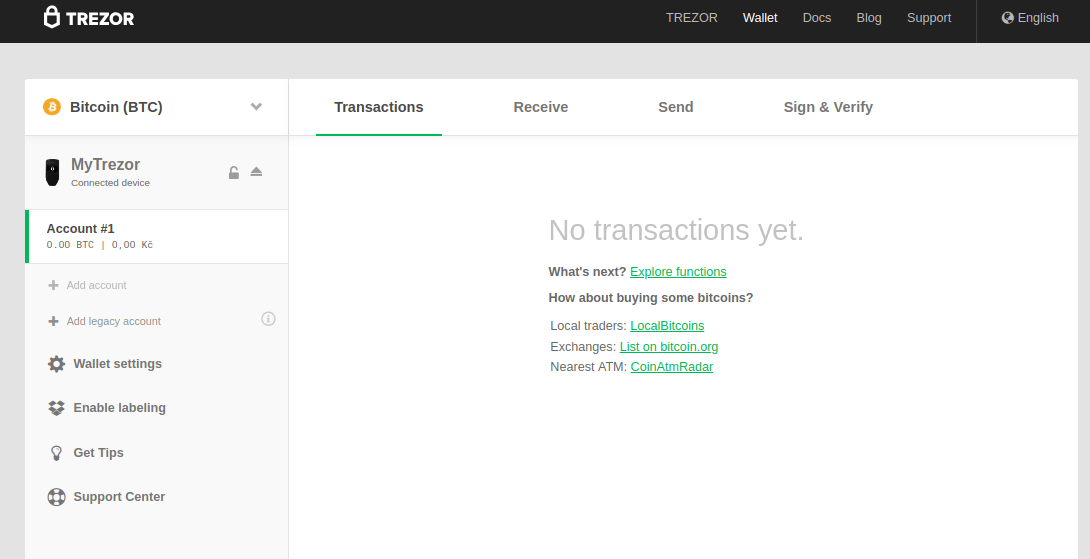1090x559 pixels.
Task: Open the Send tab
Action: 675,107
